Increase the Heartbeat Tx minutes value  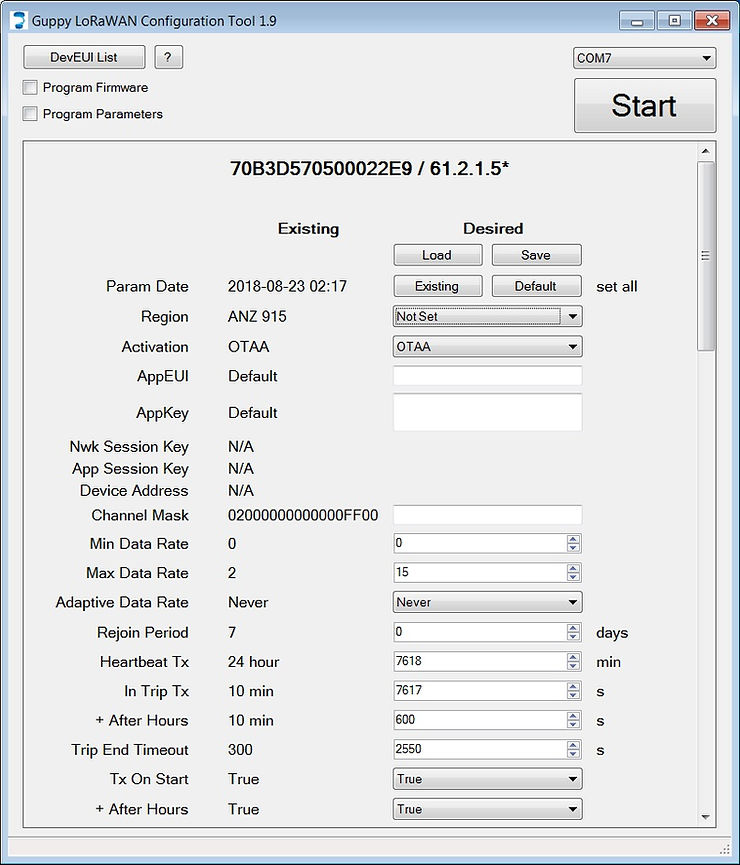pyautogui.click(x=573, y=657)
